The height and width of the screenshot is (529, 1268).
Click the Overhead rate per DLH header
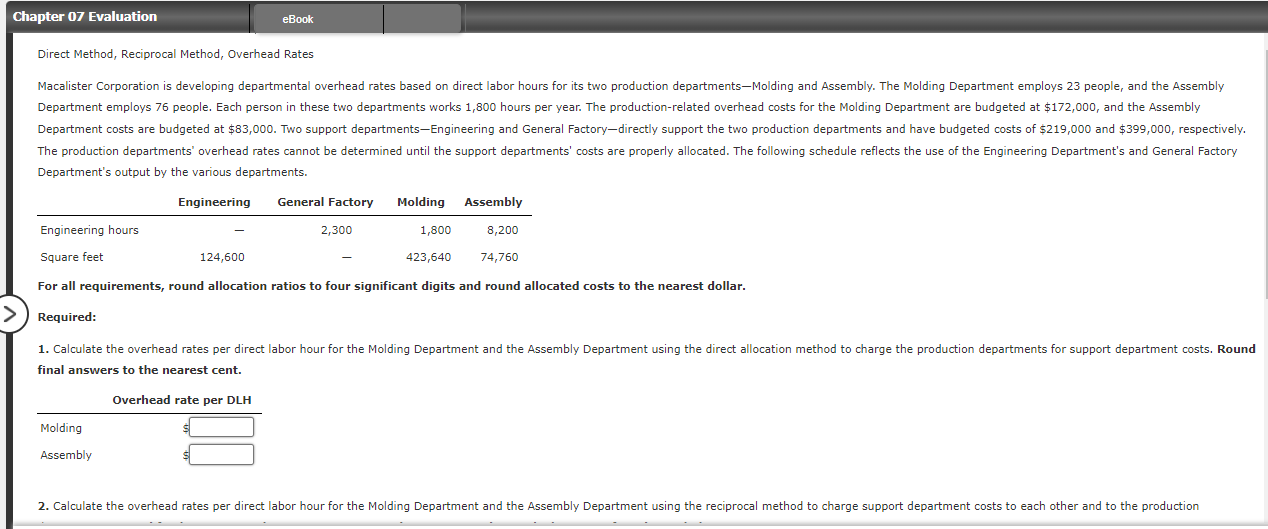[182, 400]
